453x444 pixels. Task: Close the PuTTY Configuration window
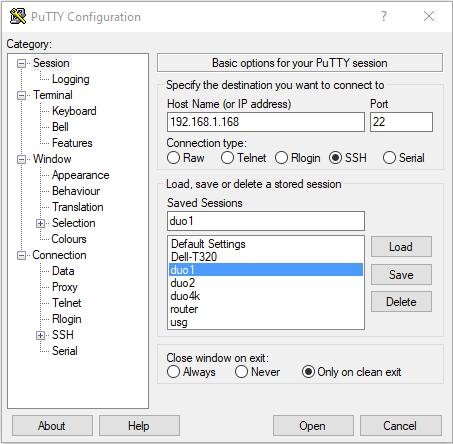pos(429,16)
